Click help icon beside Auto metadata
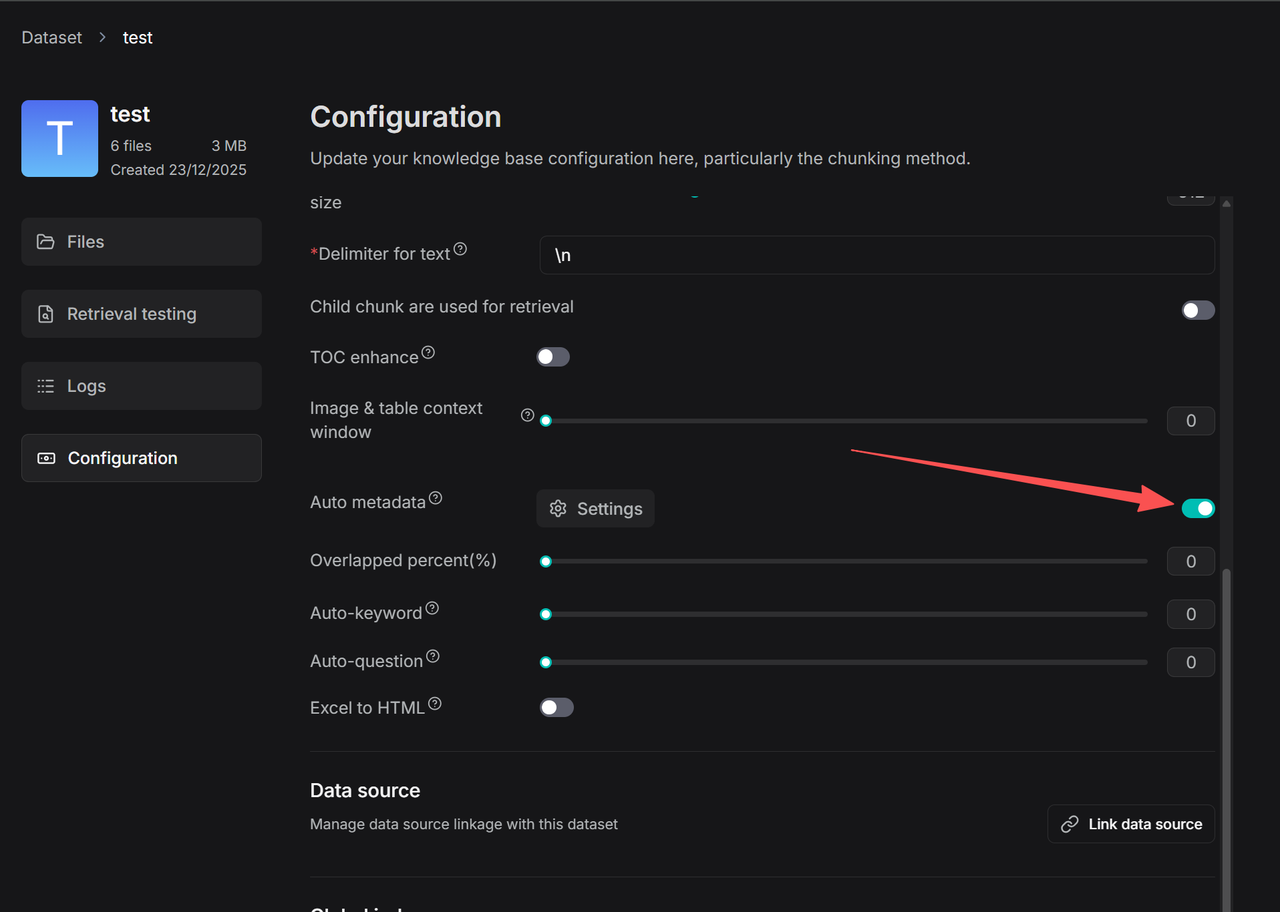This screenshot has width=1280, height=912. [435, 498]
